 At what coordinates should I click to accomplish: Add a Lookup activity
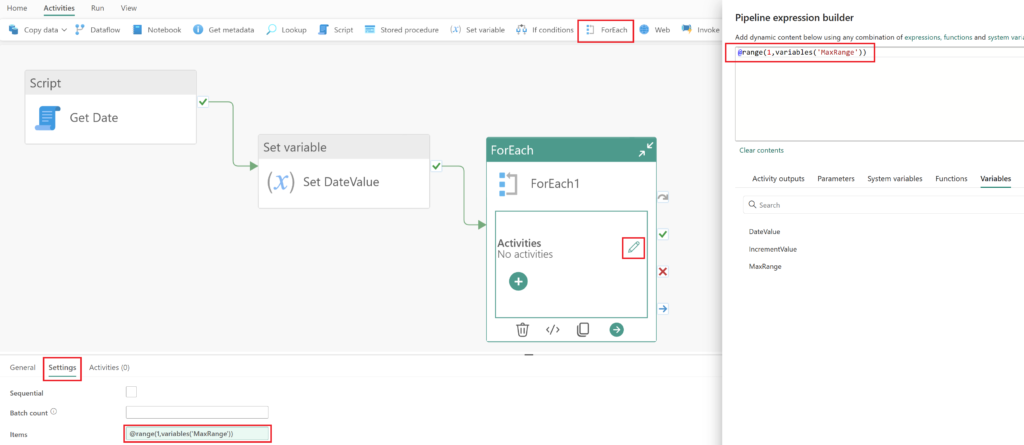(286, 30)
